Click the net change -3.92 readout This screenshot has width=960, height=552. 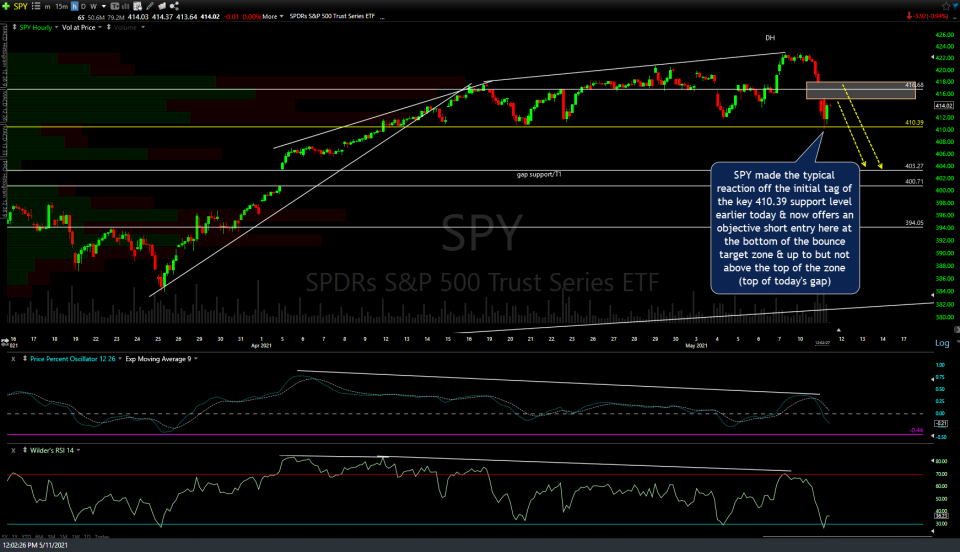point(918,17)
